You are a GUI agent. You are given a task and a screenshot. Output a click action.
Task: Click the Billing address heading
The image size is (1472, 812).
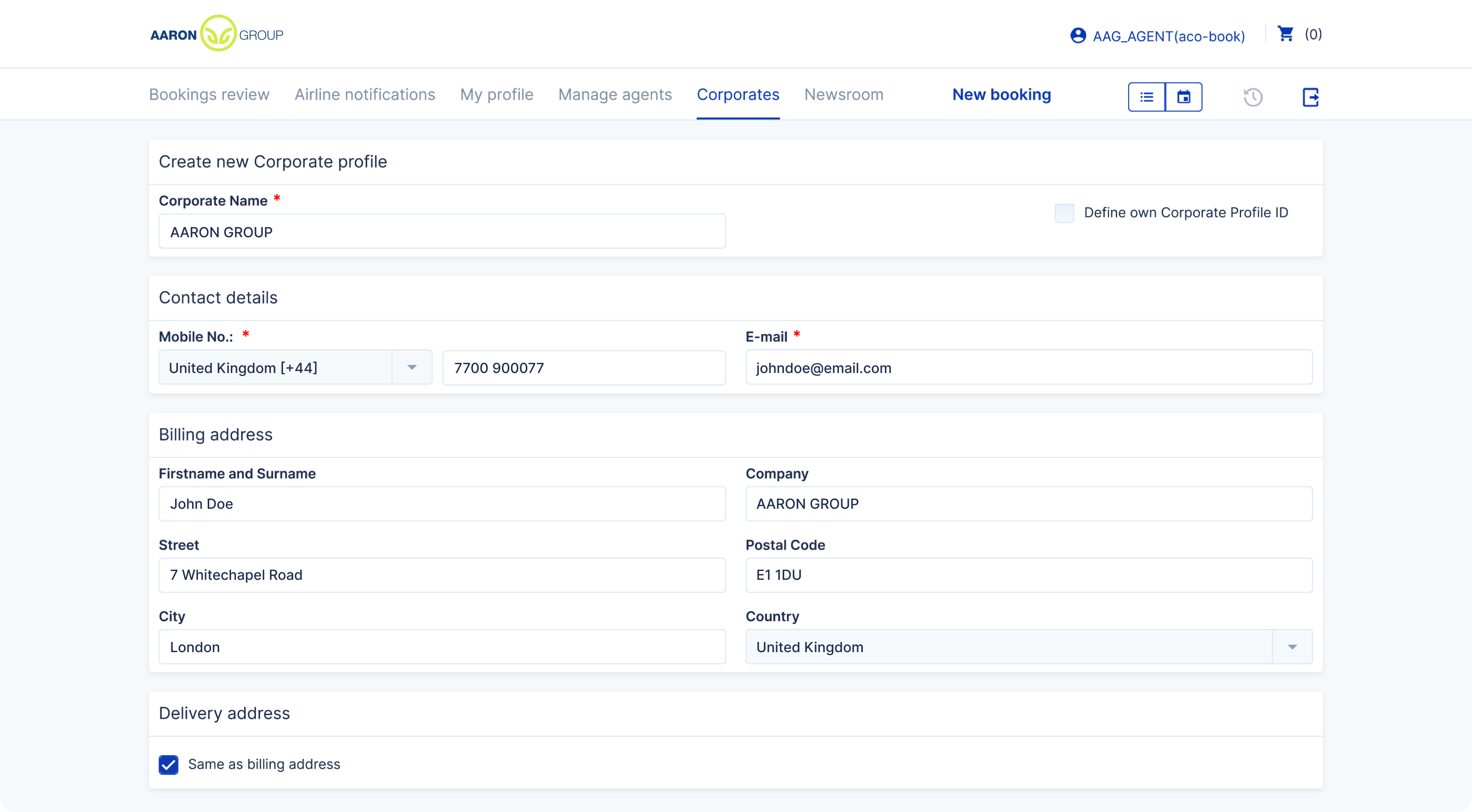point(215,434)
